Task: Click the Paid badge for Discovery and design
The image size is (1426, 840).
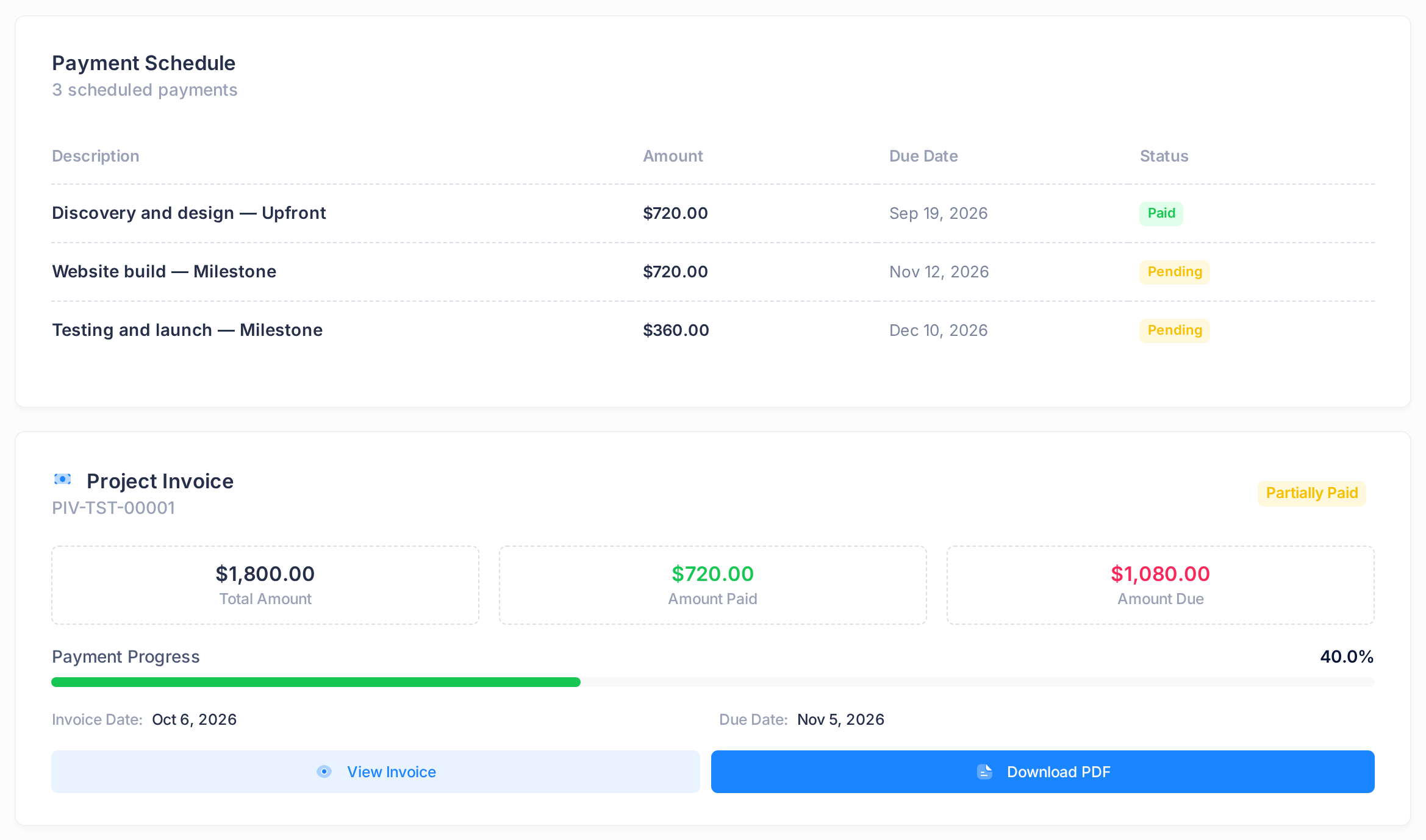Action: pos(1161,213)
